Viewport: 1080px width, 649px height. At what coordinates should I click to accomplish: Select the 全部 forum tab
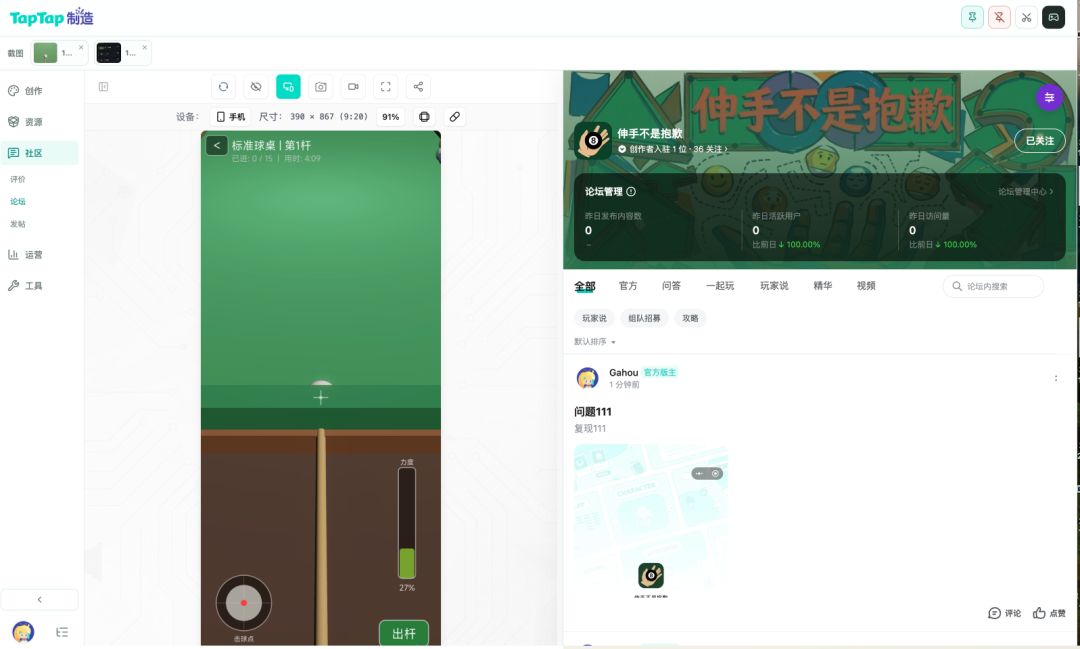click(x=585, y=286)
